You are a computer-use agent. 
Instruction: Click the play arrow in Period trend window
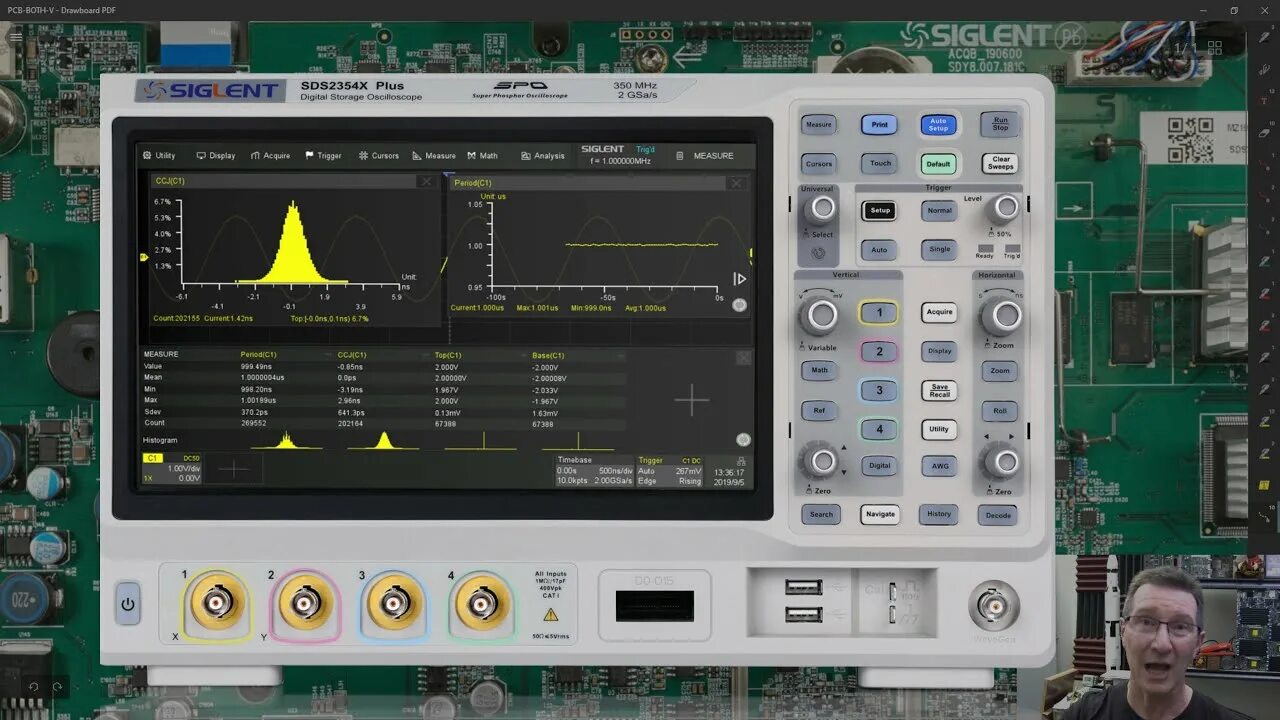tap(740, 279)
